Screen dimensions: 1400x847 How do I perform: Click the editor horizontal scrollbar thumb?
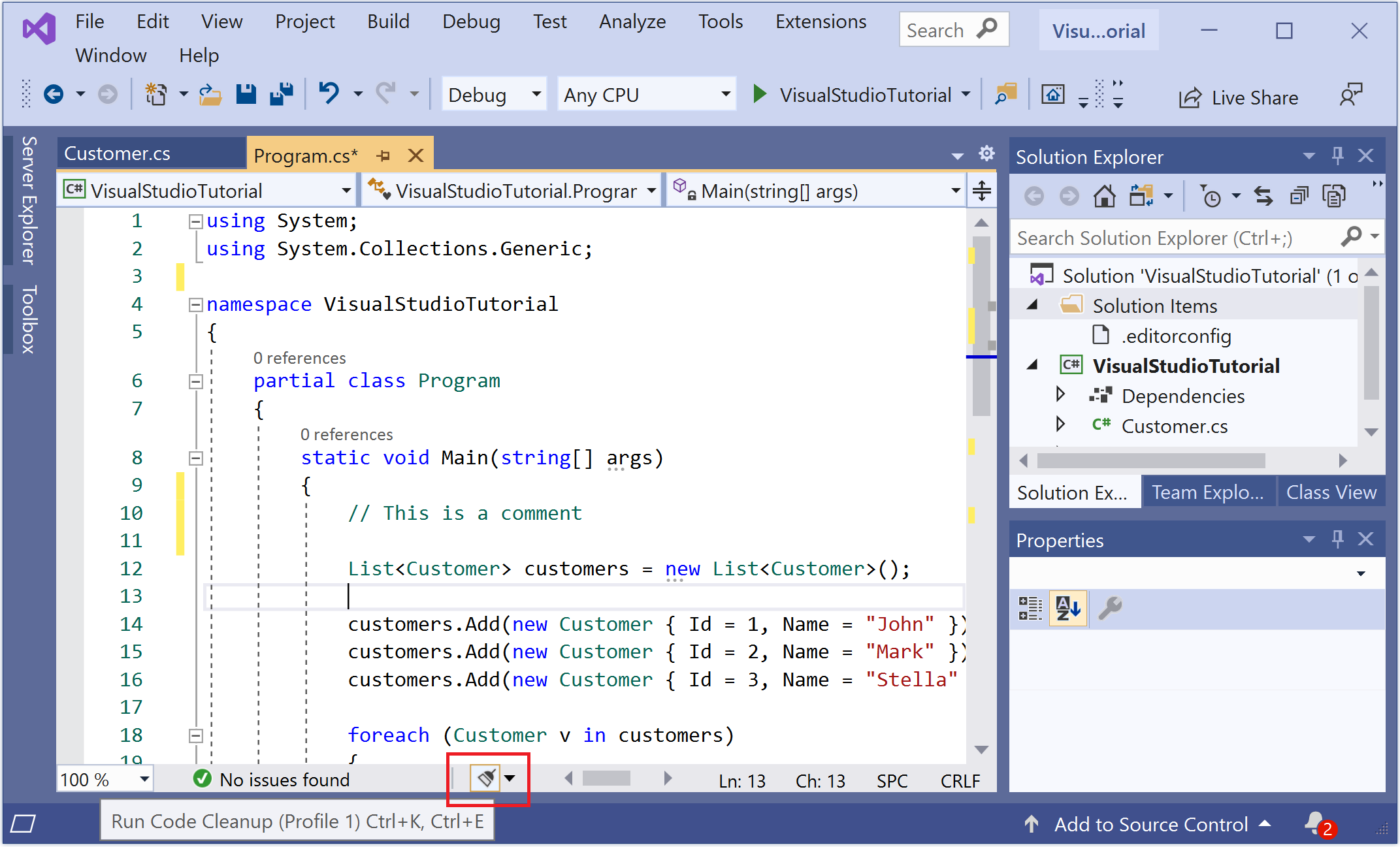coord(606,778)
